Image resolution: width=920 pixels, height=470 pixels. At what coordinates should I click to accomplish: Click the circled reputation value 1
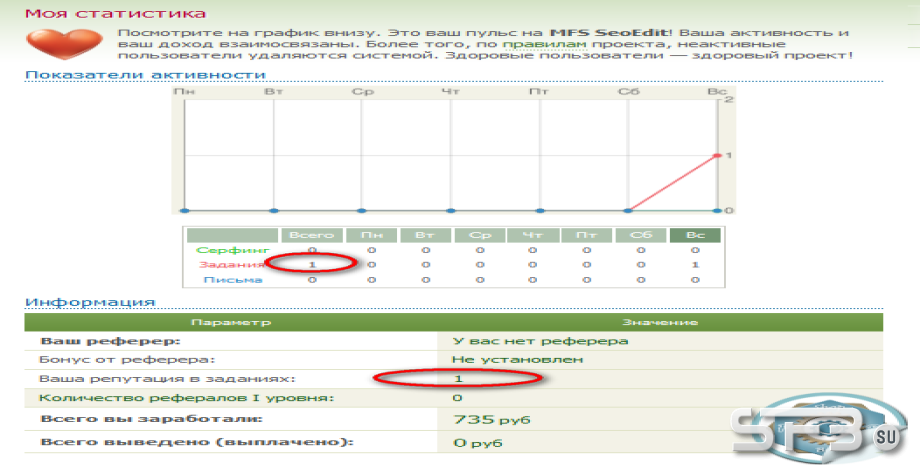click(x=458, y=379)
